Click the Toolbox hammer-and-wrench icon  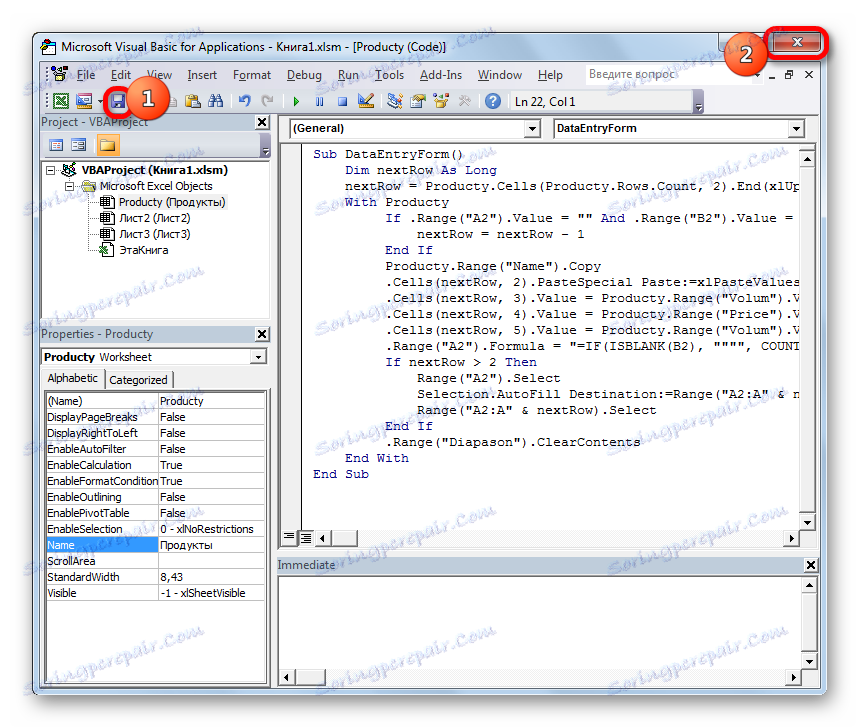[x=464, y=101]
